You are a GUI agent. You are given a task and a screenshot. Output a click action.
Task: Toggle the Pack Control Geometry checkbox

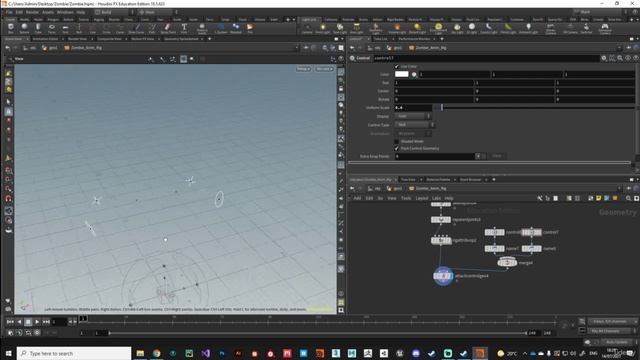point(397,148)
